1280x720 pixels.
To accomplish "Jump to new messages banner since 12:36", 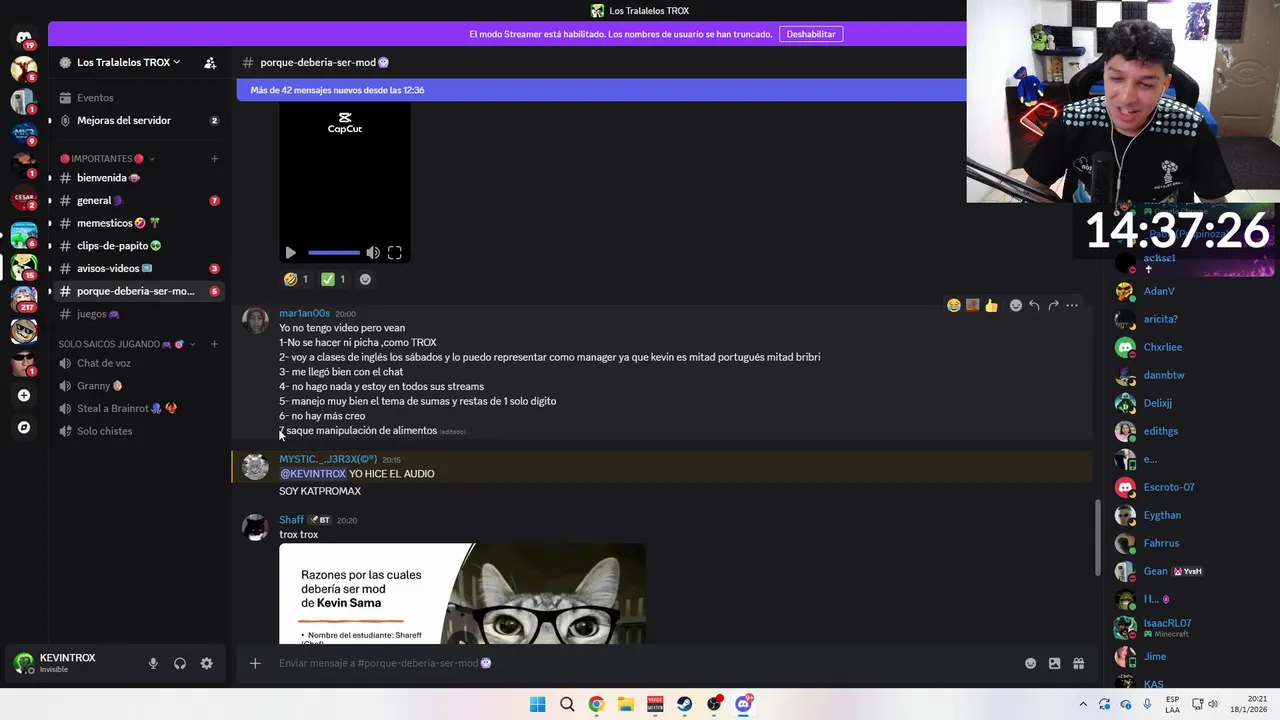I will coord(601,90).
